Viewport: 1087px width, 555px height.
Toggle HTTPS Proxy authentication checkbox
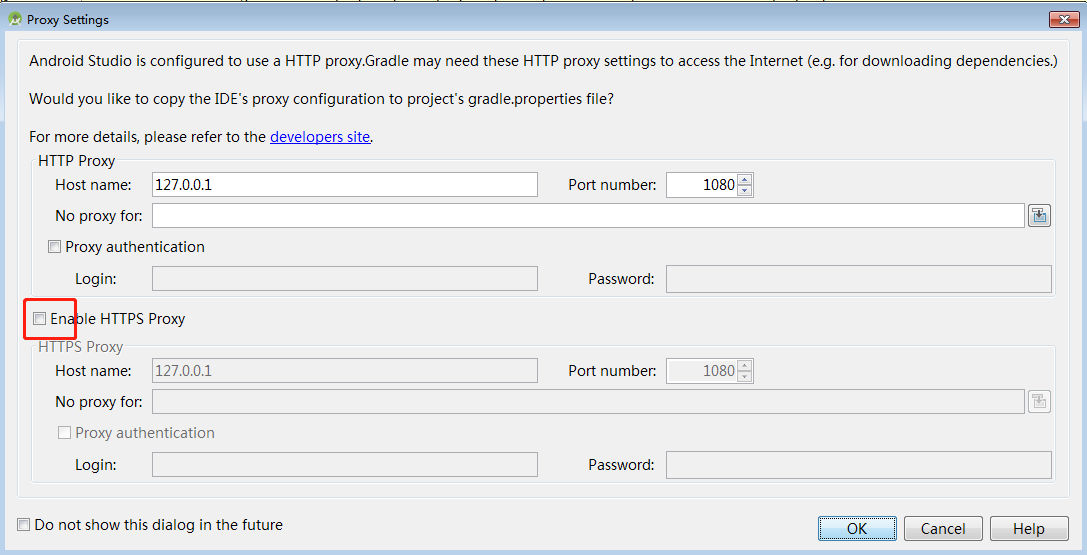[64, 432]
